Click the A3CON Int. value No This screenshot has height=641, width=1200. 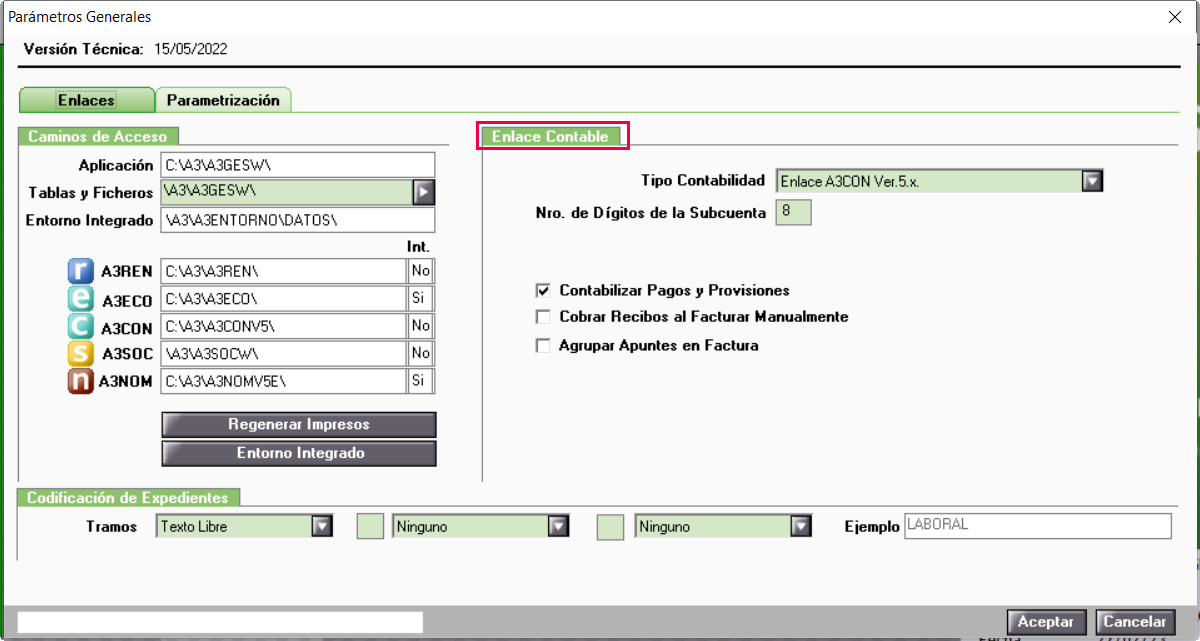point(421,326)
